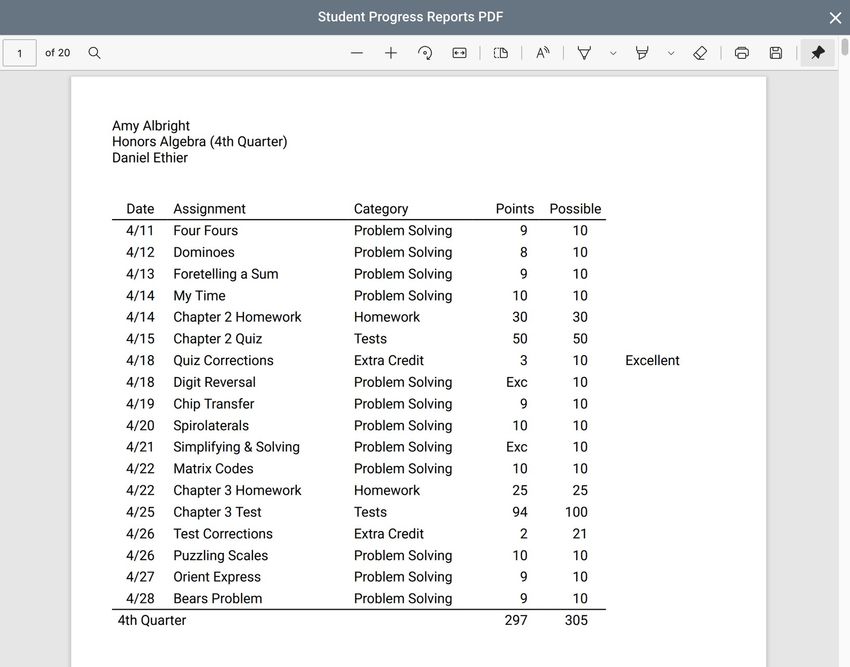
Task: Click the 'Excellent' comment
Action: click(x=652, y=361)
